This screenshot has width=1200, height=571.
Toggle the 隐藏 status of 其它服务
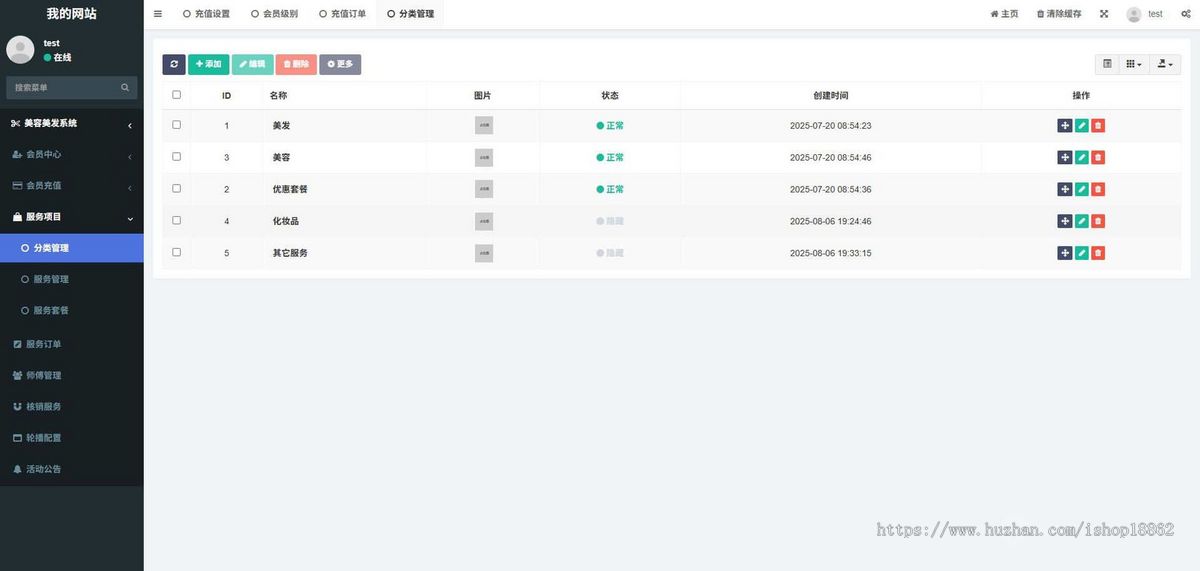pyautogui.click(x=610, y=253)
